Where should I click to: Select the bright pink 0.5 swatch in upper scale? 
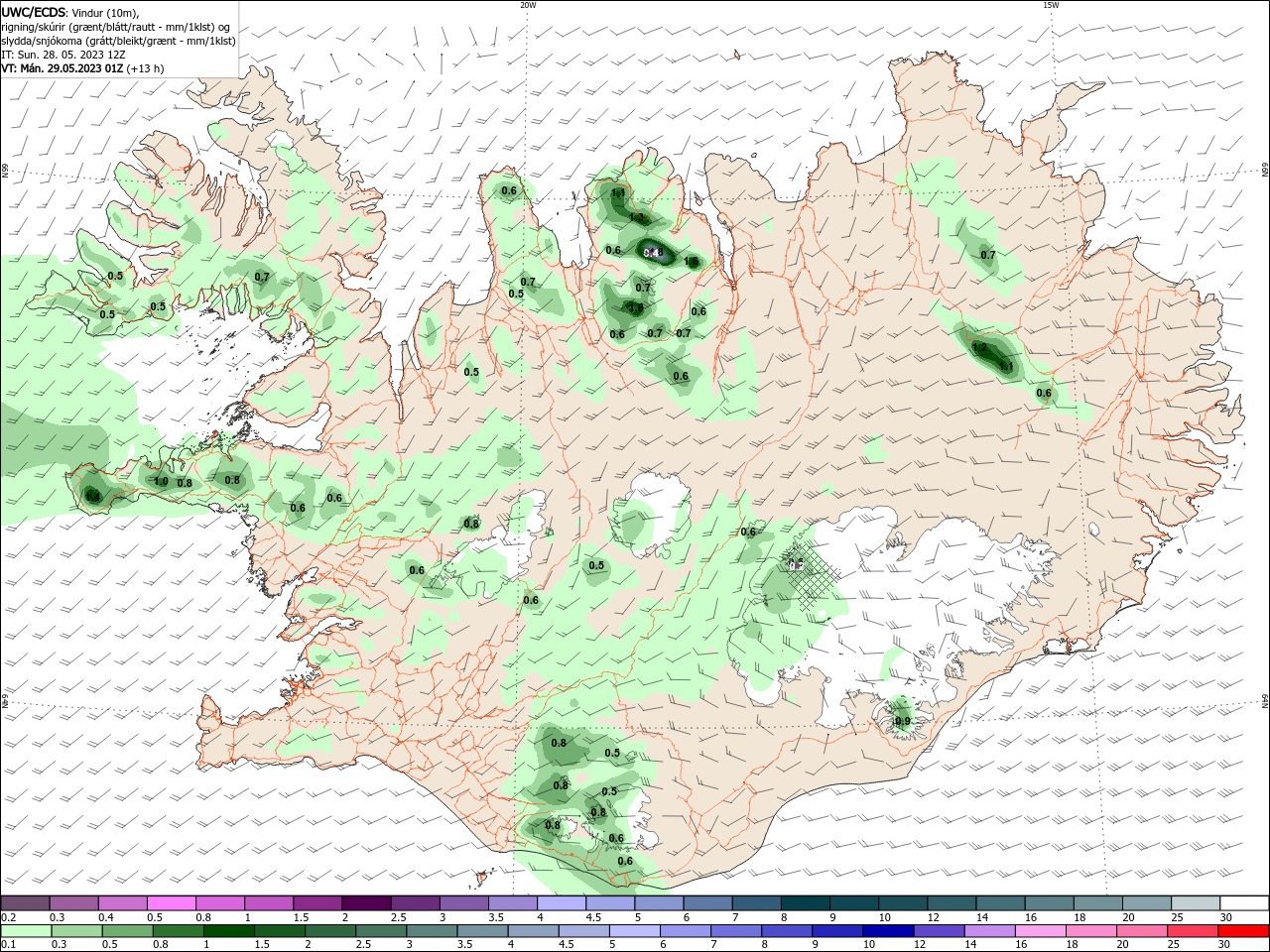(x=172, y=903)
